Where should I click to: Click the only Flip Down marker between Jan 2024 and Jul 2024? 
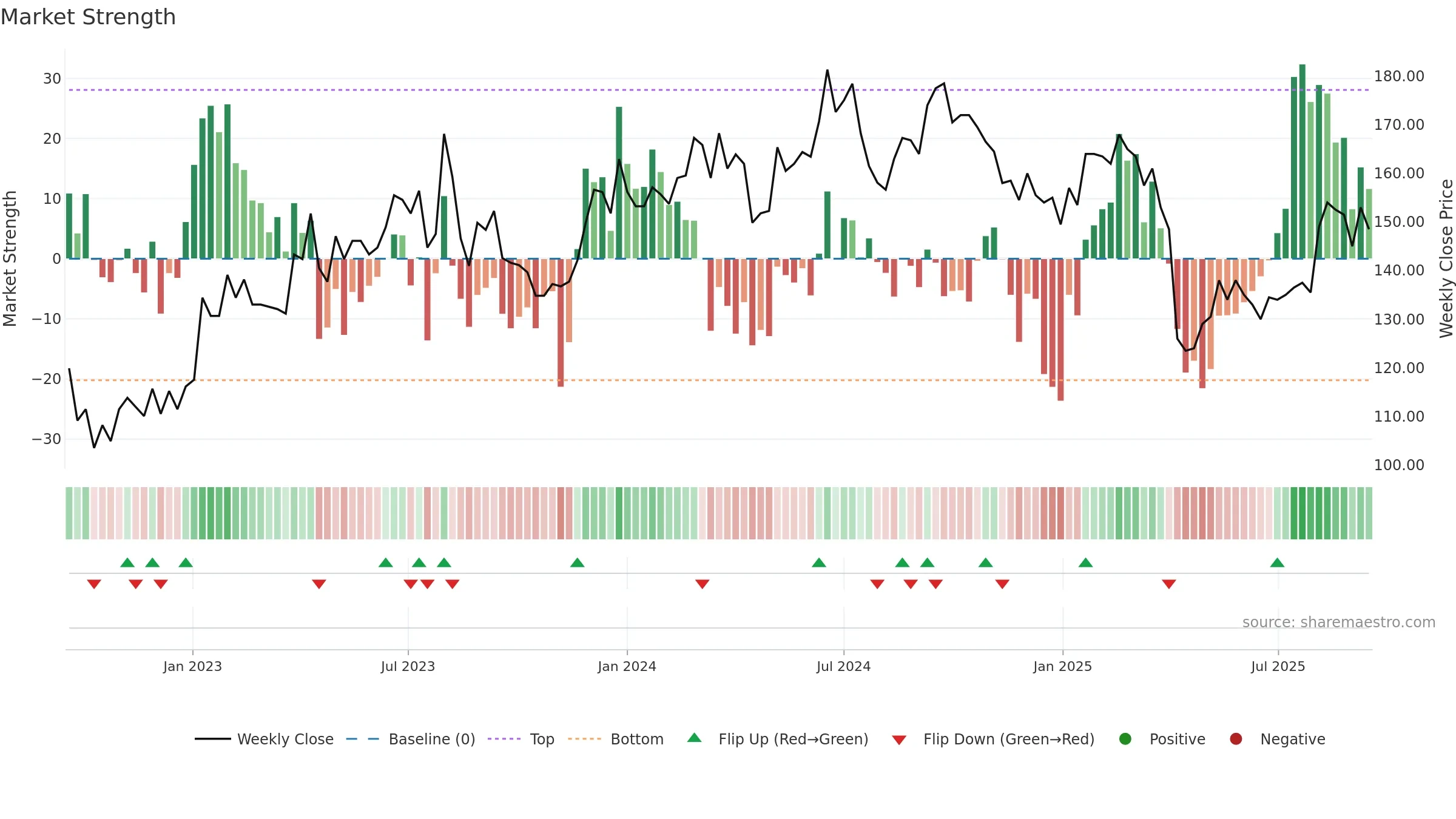pos(703,584)
